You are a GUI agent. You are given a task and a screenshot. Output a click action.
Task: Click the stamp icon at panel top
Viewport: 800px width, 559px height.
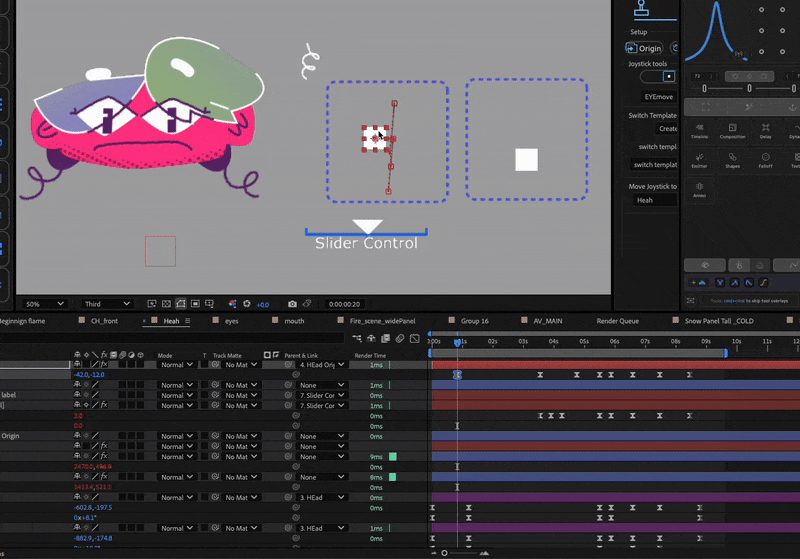(641, 8)
